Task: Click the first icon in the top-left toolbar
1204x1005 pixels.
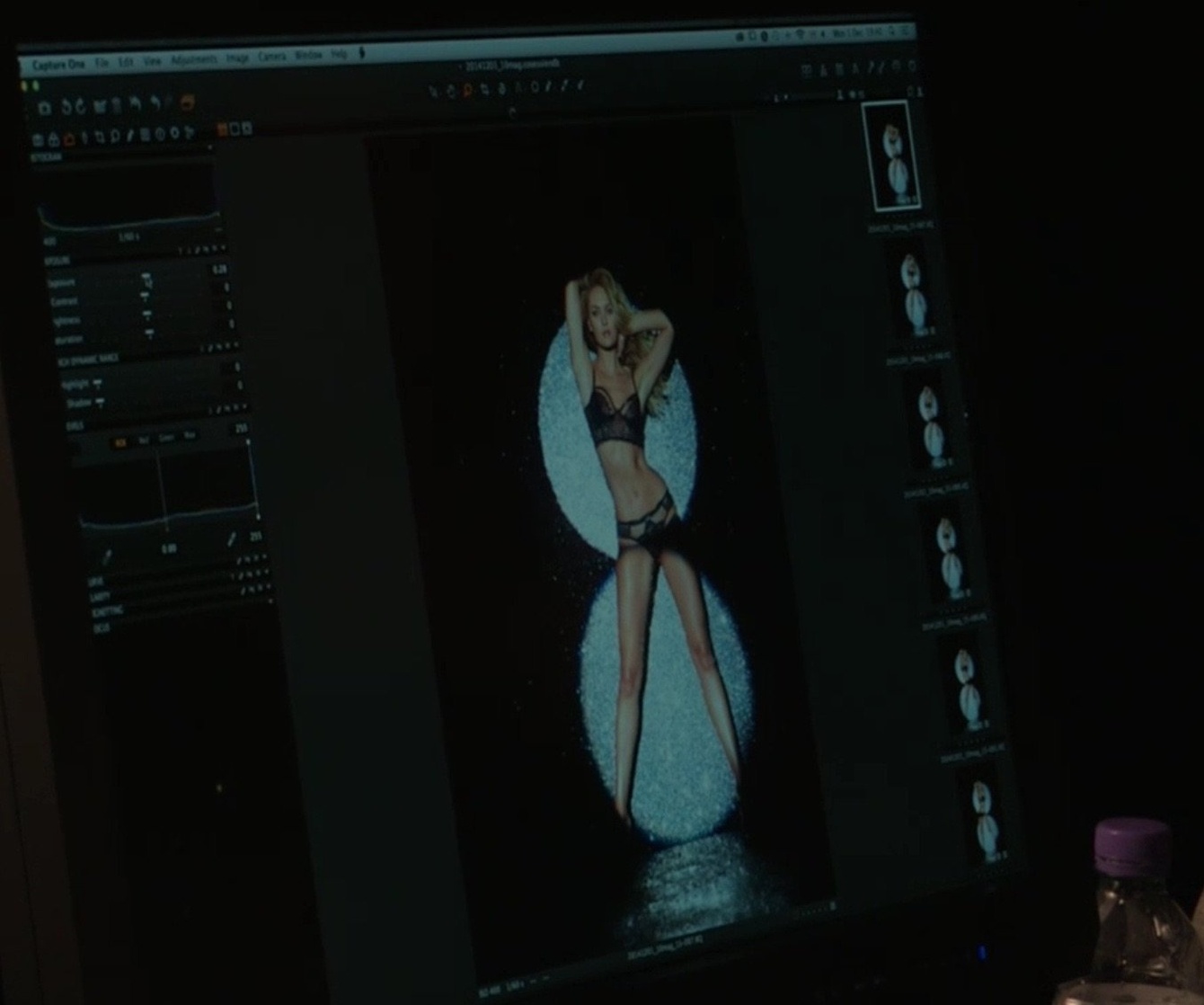Action: pyautogui.click(x=45, y=108)
